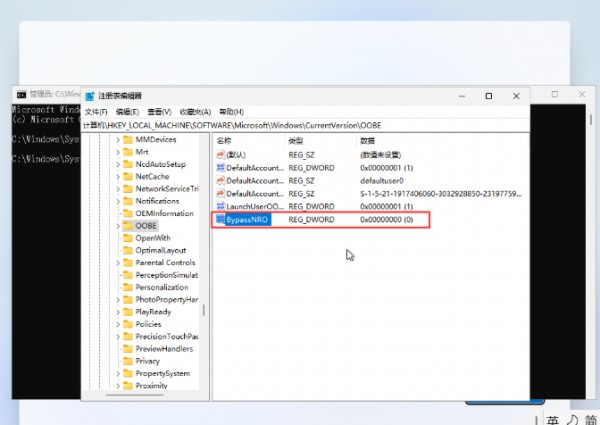Open the 查看(V) menu
The height and width of the screenshot is (425, 600).
coord(159,112)
